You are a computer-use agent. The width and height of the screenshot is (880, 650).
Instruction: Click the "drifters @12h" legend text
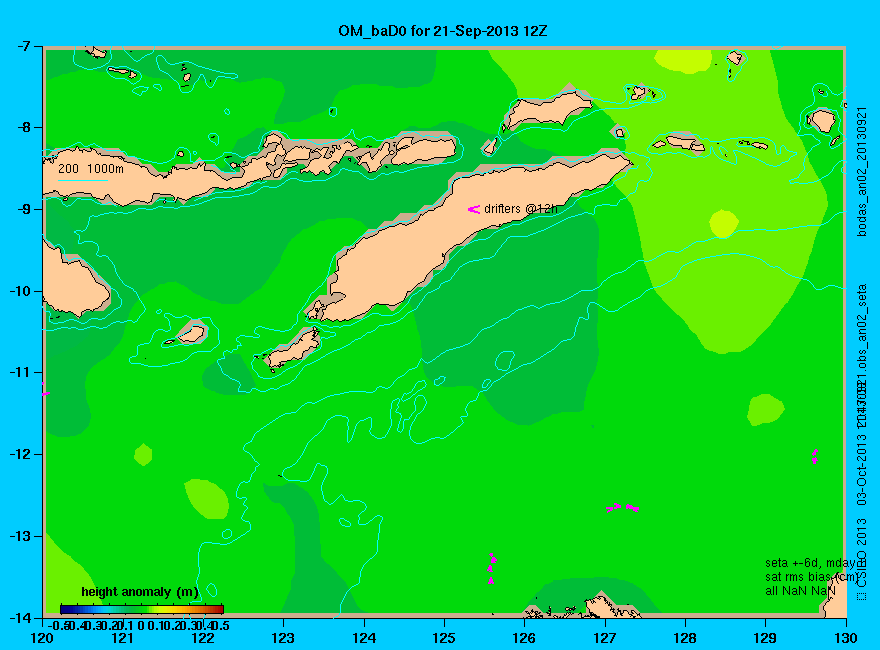521,209
